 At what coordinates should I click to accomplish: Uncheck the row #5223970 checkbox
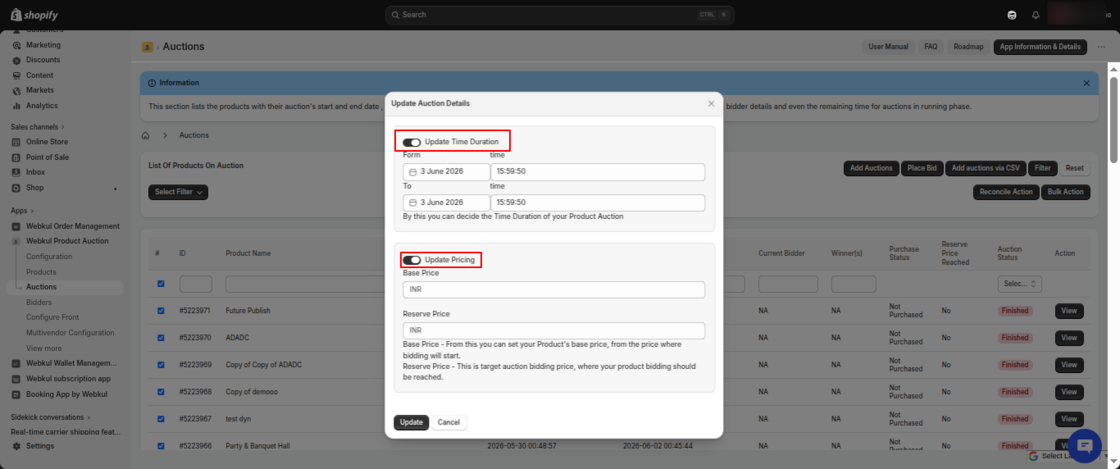161,338
